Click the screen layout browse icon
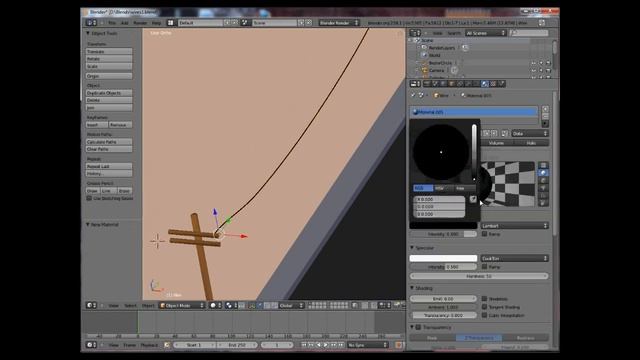Viewport: 640px width, 360px height. (171, 23)
